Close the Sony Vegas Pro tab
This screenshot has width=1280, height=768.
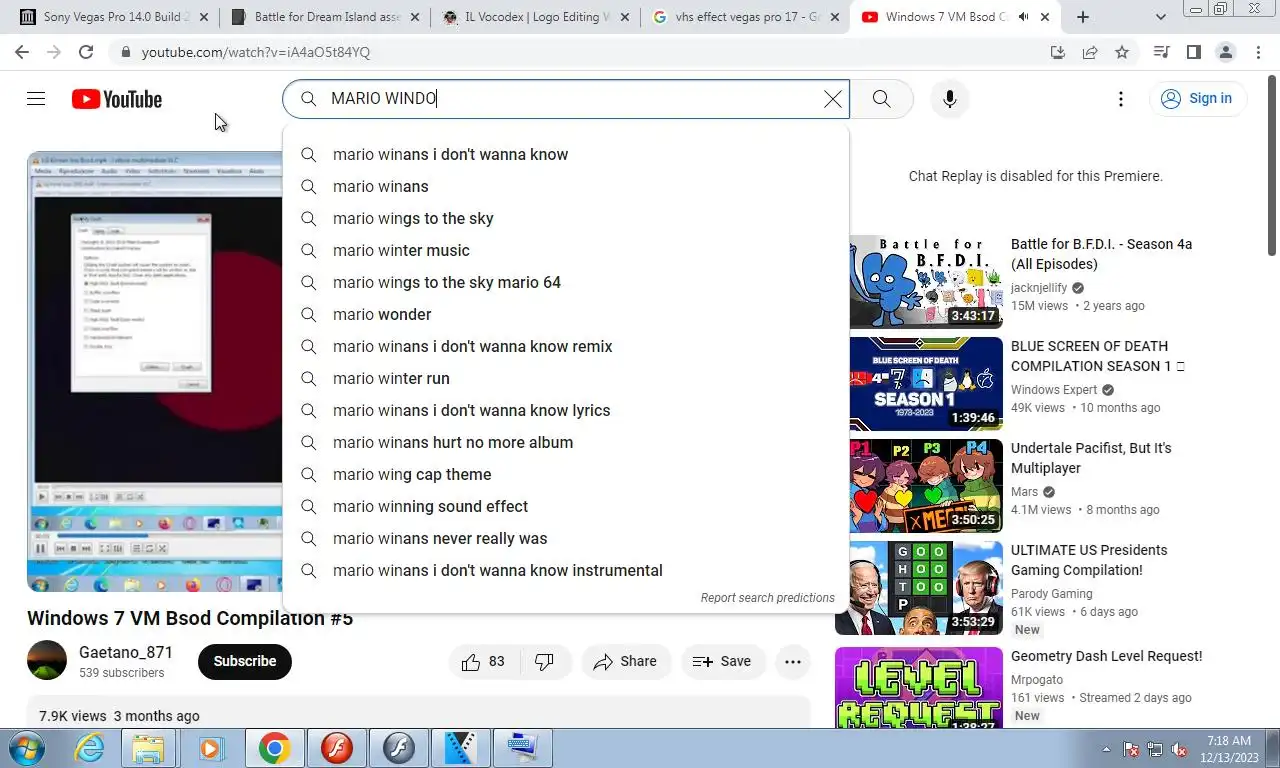pos(204,17)
